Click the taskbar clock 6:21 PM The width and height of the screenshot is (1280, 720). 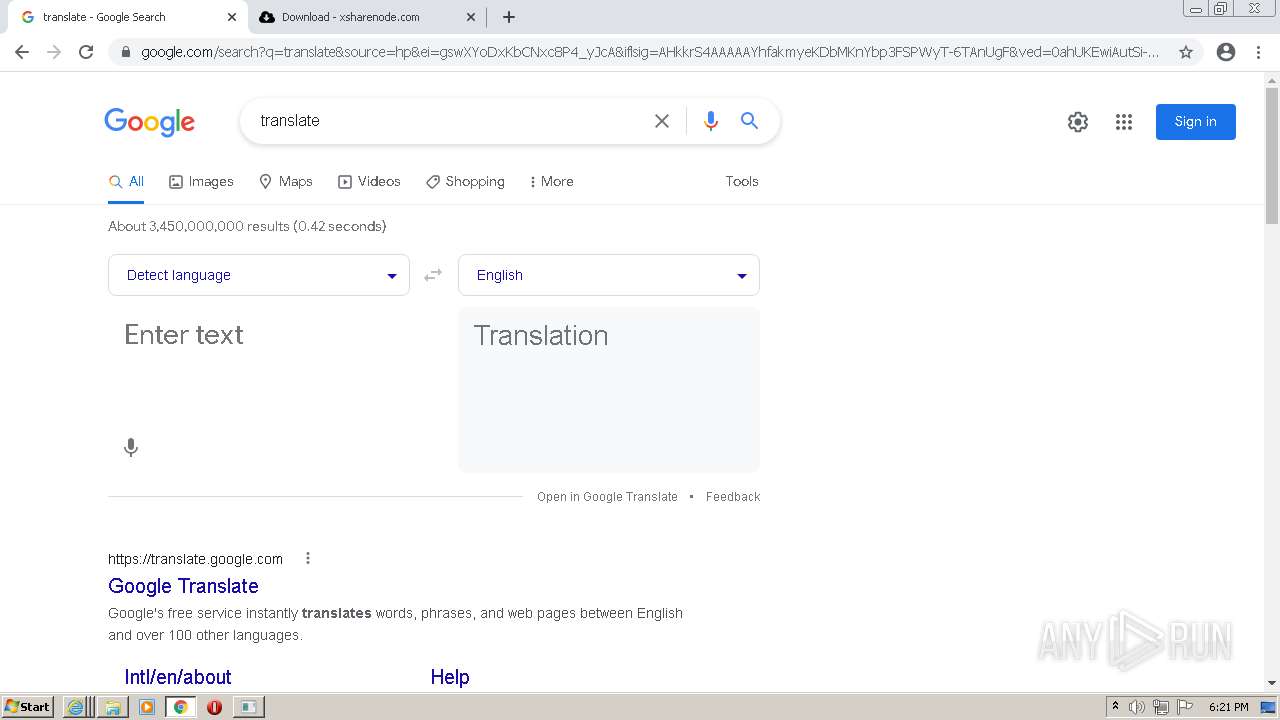pyautogui.click(x=1228, y=707)
